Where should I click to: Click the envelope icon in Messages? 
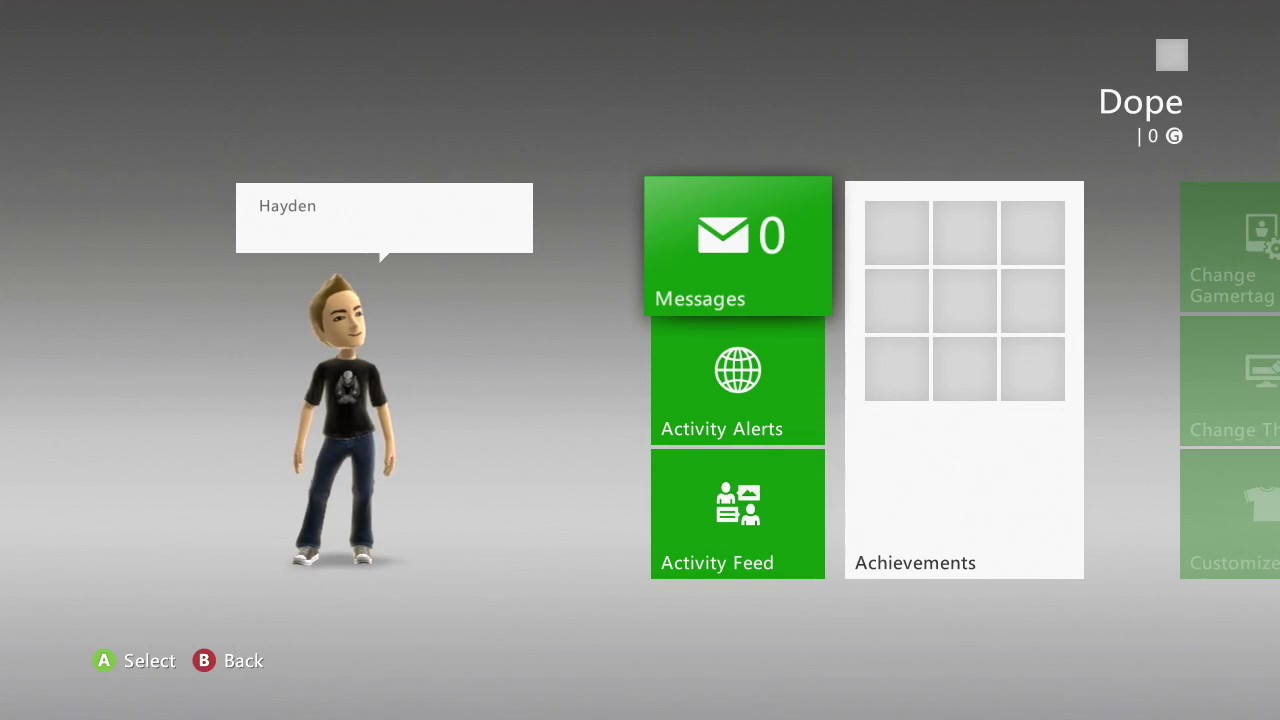pyautogui.click(x=723, y=237)
